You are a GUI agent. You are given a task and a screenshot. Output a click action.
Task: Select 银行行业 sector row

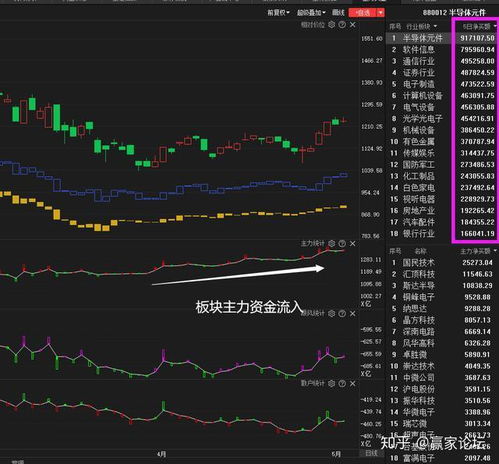(x=442, y=234)
